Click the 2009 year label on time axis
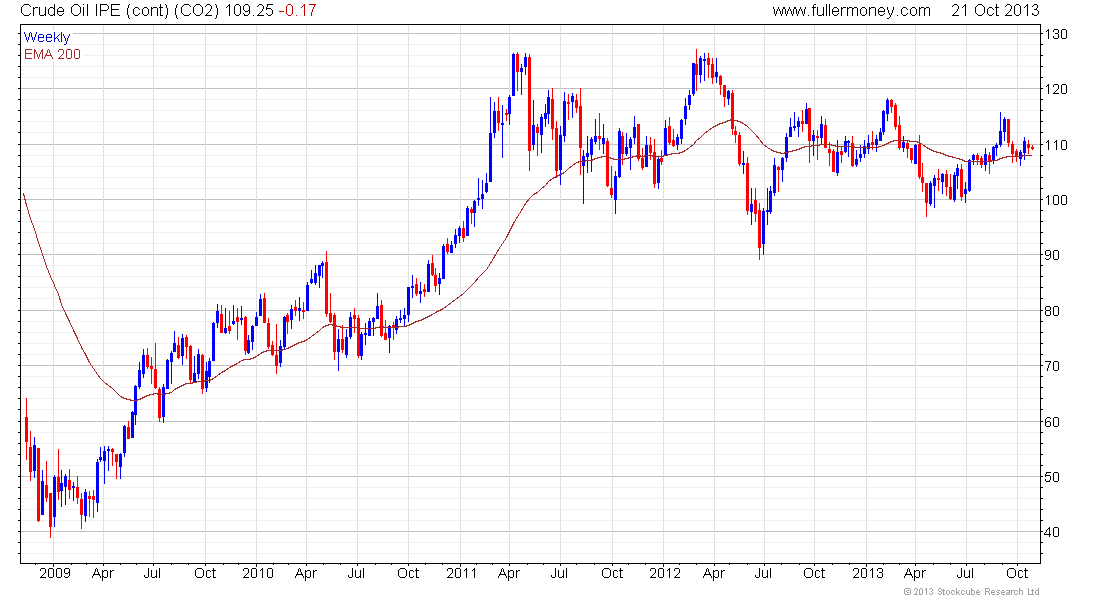The width and height of the screenshot is (1100, 600). (x=55, y=573)
